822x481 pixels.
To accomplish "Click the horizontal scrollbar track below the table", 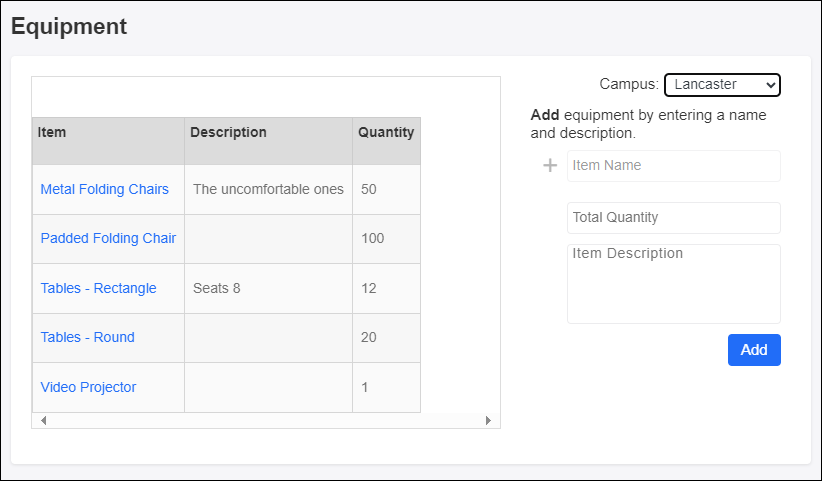I will [x=265, y=421].
